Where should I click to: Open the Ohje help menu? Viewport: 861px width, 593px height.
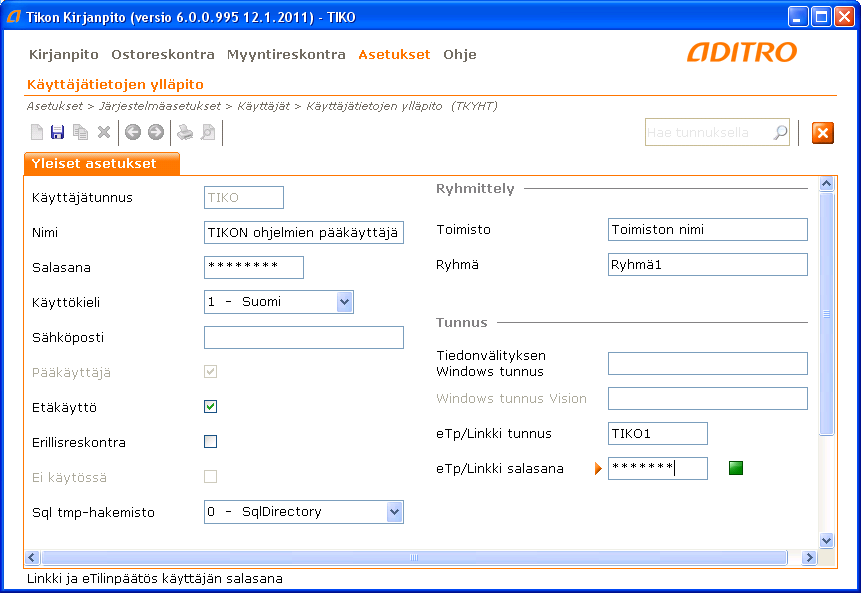point(460,54)
